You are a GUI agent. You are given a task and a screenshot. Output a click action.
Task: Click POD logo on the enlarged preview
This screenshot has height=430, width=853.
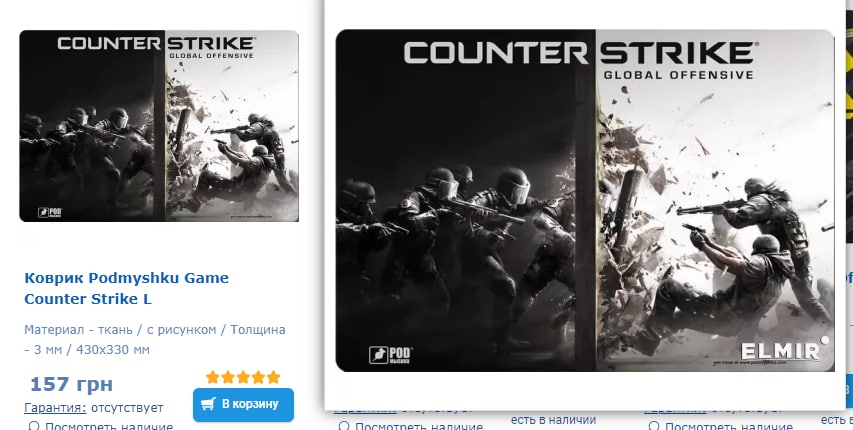[x=391, y=355]
